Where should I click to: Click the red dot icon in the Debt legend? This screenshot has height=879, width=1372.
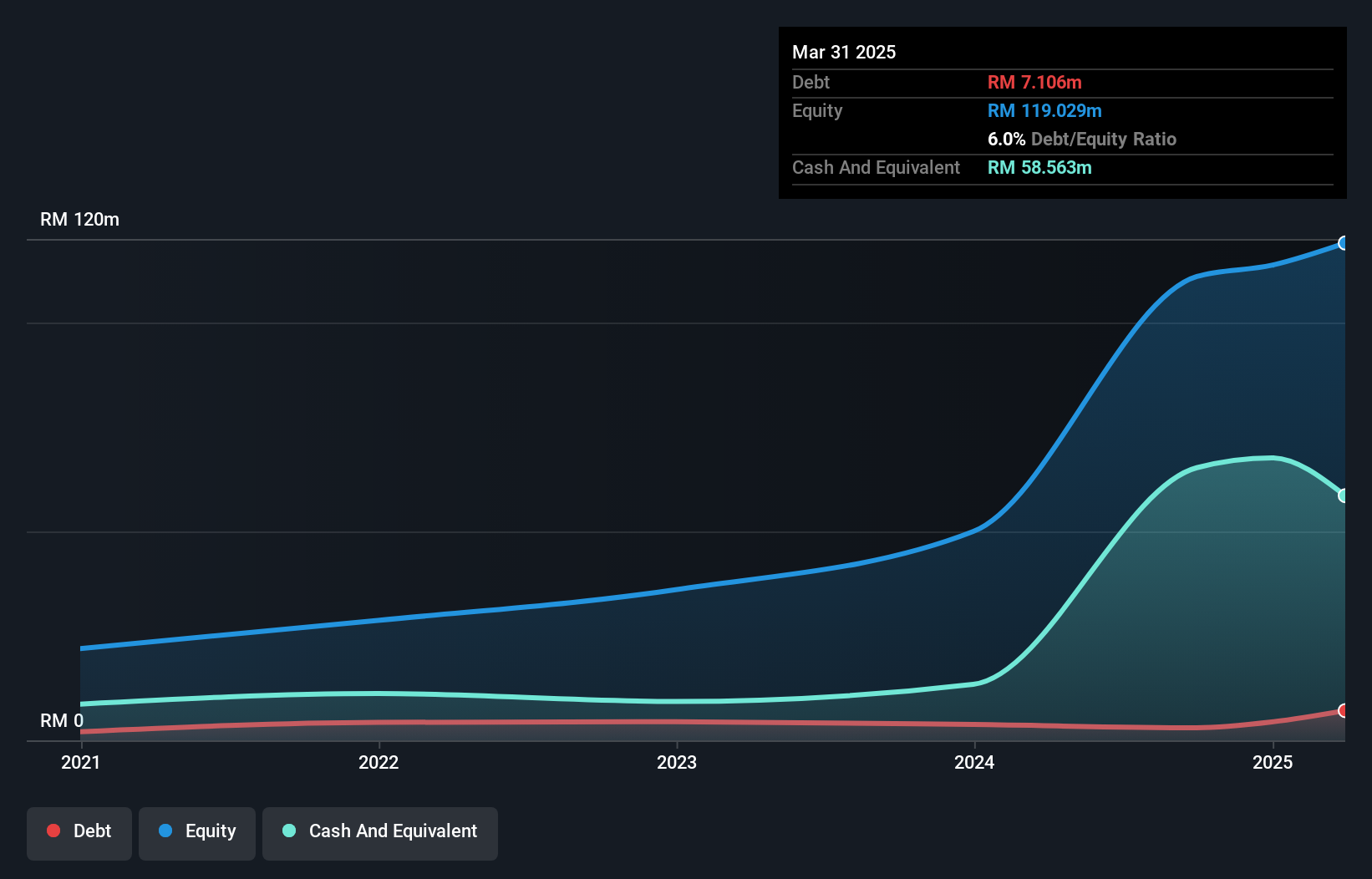click(53, 831)
